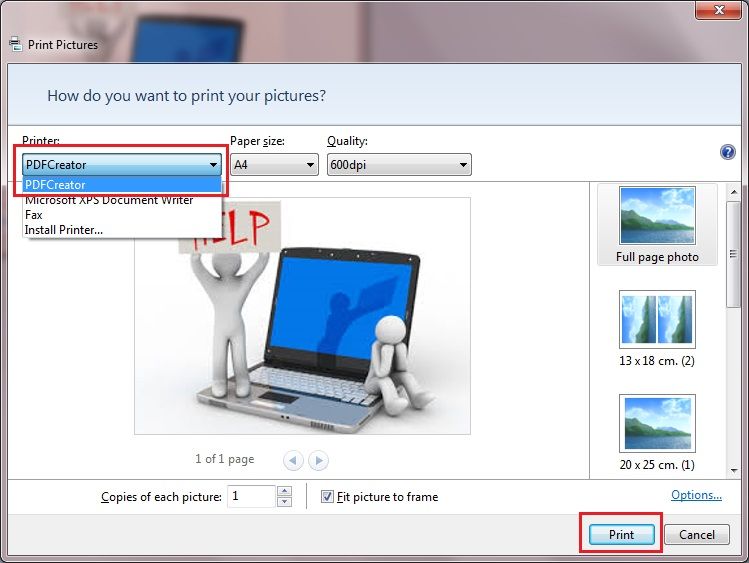Expand the Printer dropdown
This screenshot has width=749, height=563.
[x=213, y=165]
